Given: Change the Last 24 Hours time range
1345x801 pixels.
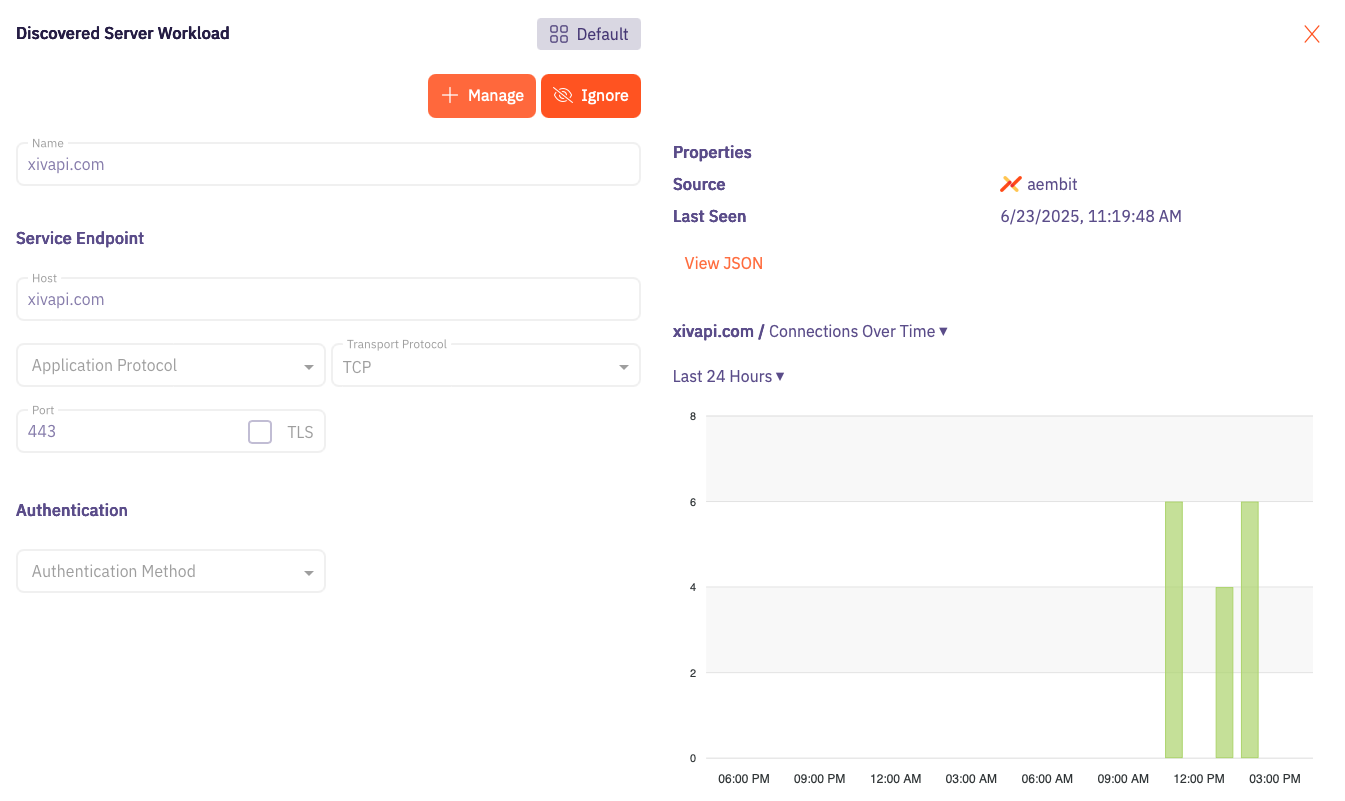Looking at the screenshot, I should 729,376.
